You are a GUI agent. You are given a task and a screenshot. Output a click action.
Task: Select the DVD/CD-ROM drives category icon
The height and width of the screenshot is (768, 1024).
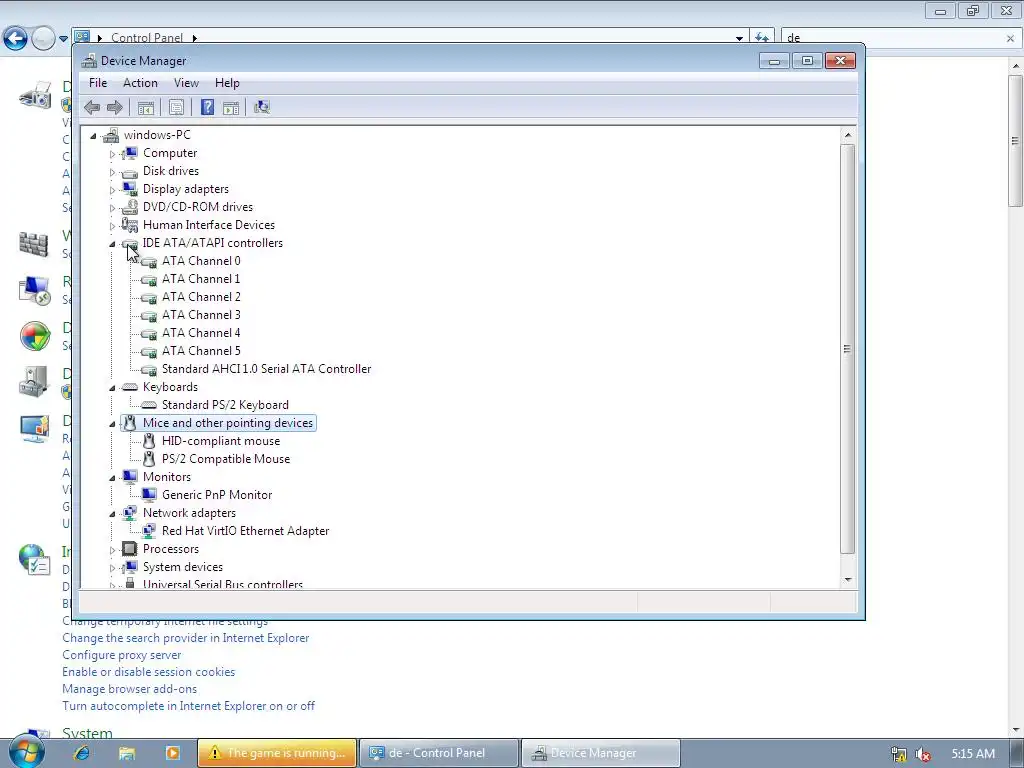coord(130,207)
